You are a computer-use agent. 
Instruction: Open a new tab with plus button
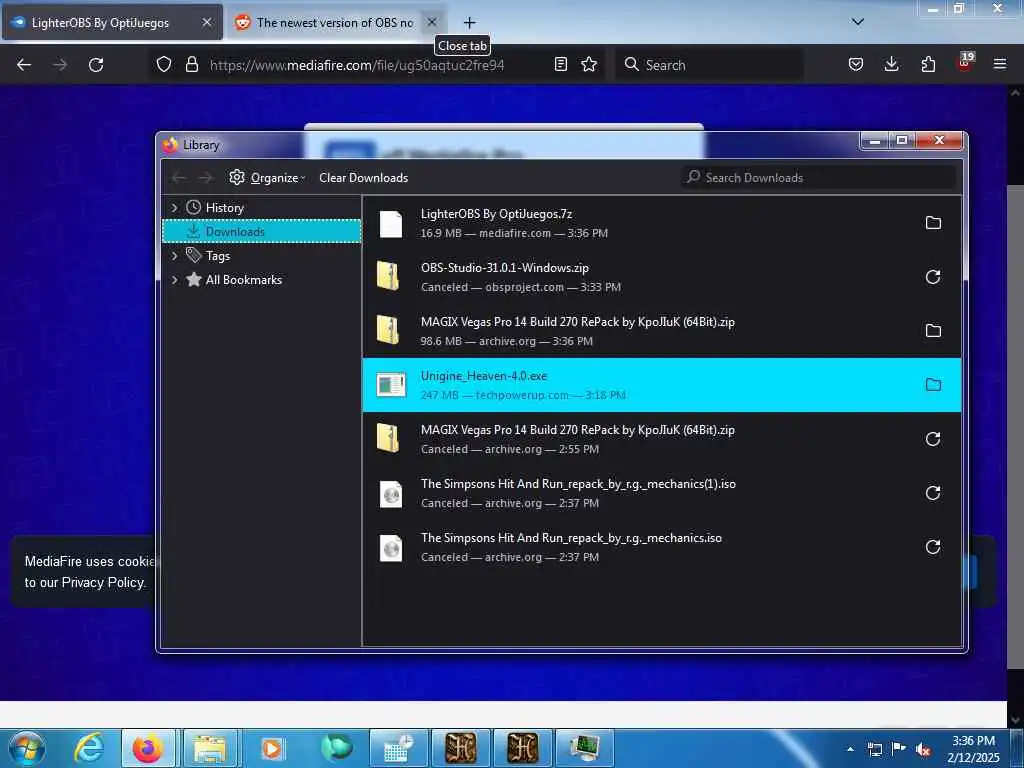click(x=470, y=23)
